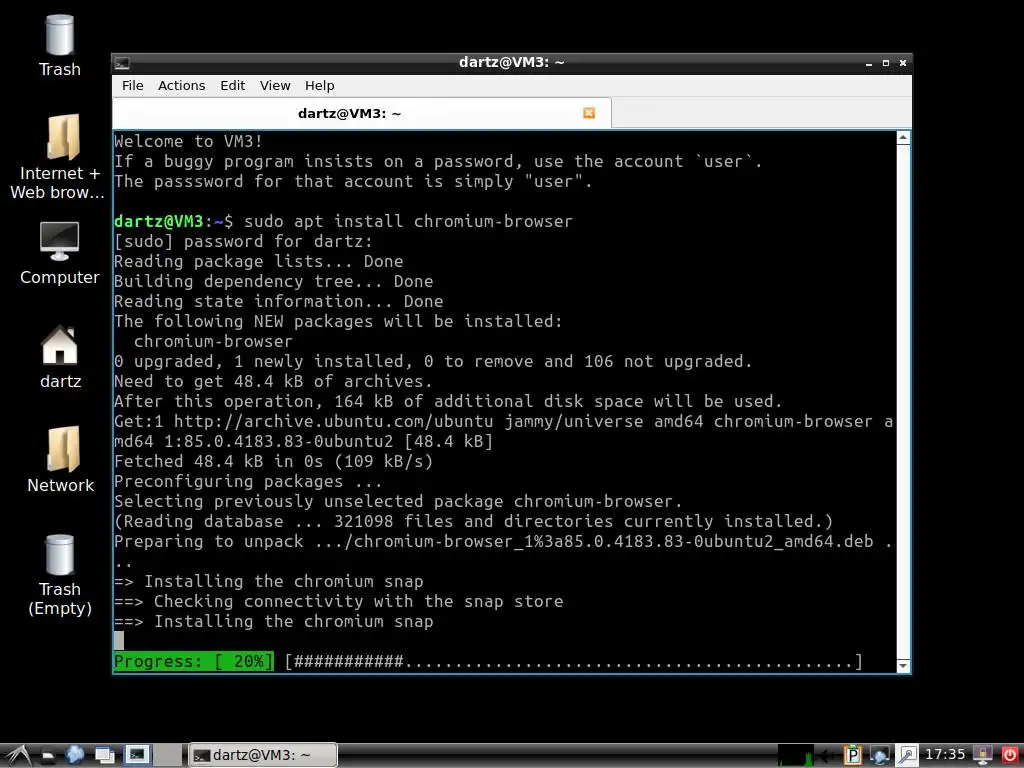The width and height of the screenshot is (1024, 768).
Task: Click the 17:35 clock
Action: (x=944, y=755)
